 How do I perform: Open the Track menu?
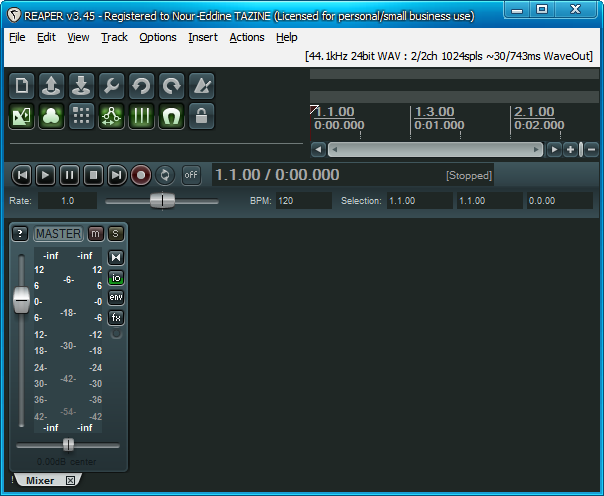[x=114, y=37]
